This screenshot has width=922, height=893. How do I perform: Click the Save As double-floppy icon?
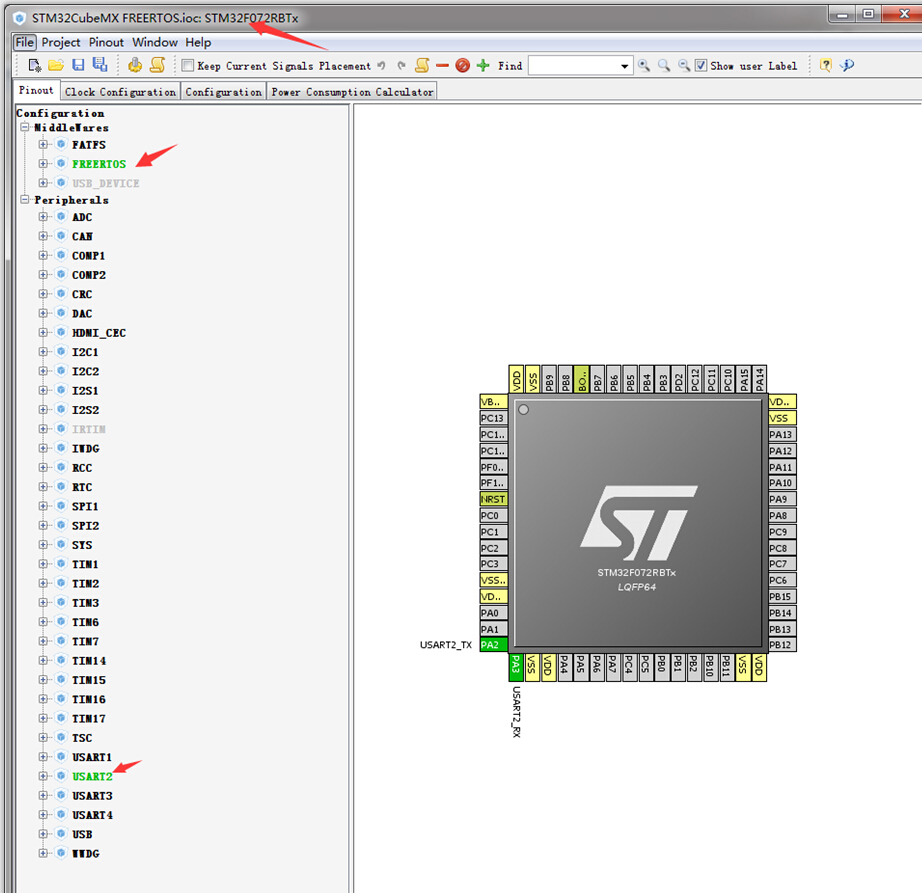click(100, 65)
